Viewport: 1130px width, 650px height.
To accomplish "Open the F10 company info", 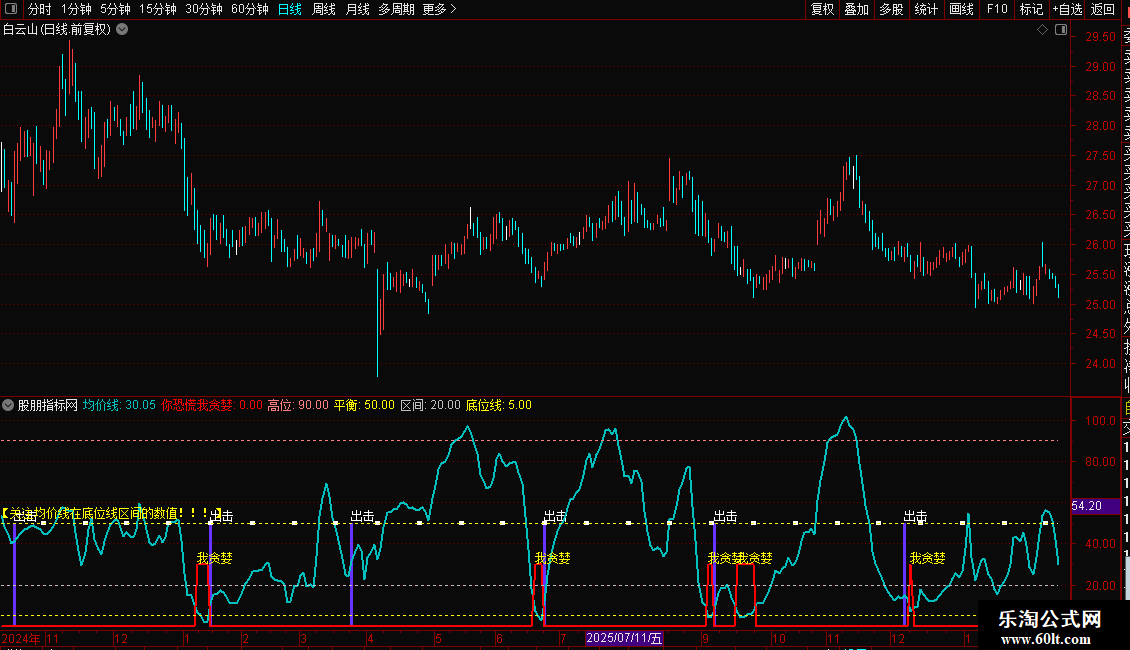I will 997,9.
